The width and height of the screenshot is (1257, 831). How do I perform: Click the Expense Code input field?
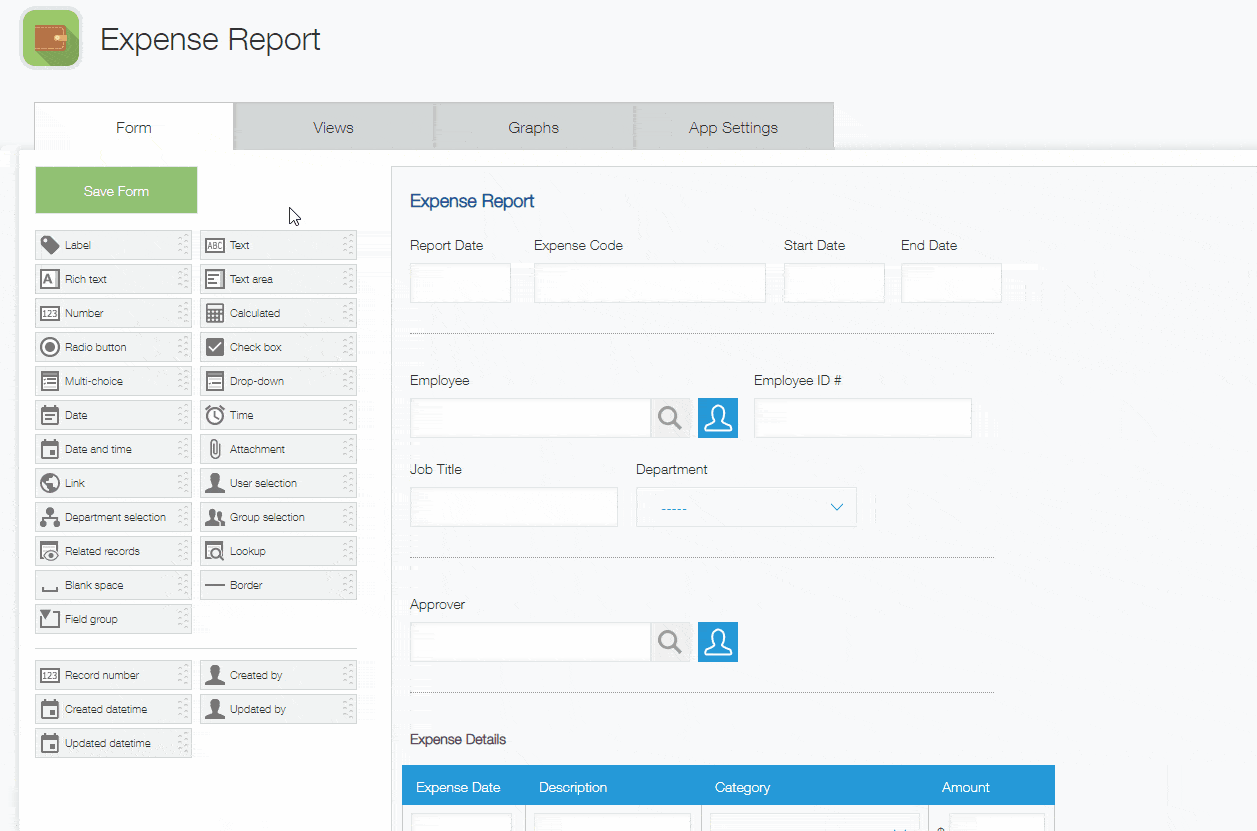click(x=649, y=283)
